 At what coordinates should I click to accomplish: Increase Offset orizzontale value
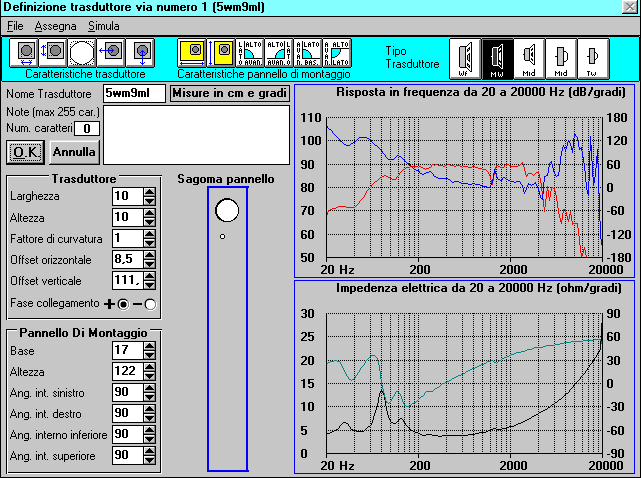pyautogui.click(x=150, y=255)
